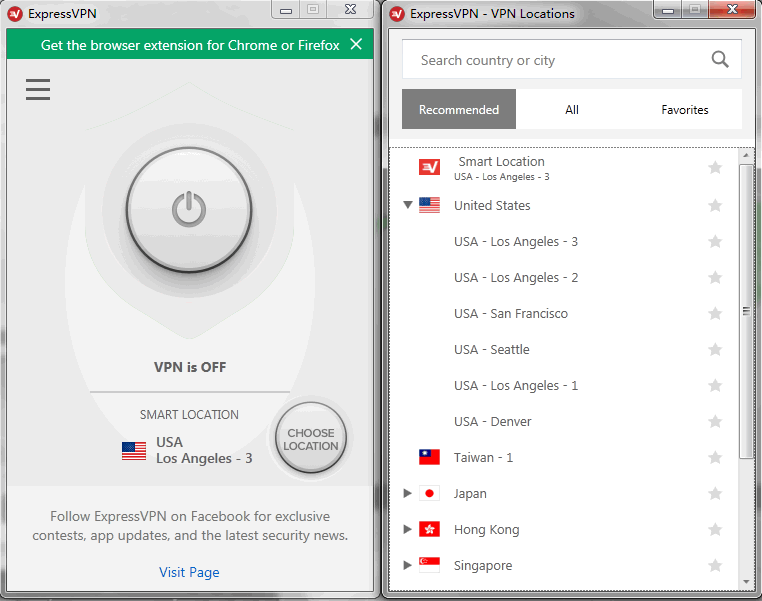Click the search magnifier icon
Viewport: 762px width, 601px height.
pos(720,60)
